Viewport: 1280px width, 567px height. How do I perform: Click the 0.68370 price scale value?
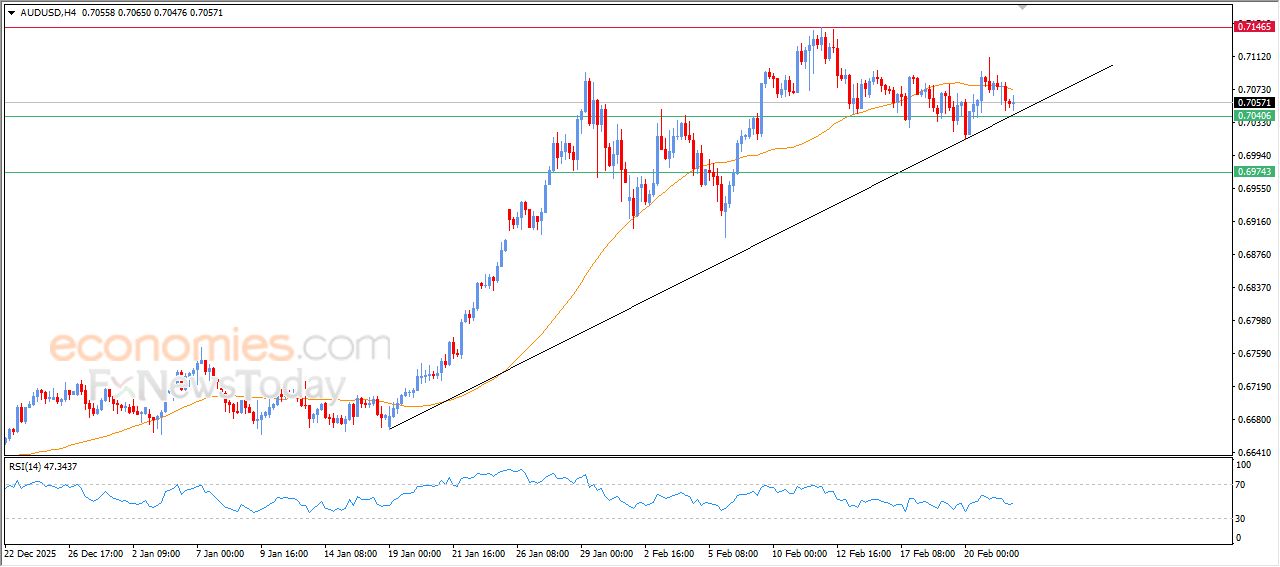pyautogui.click(x=1253, y=288)
